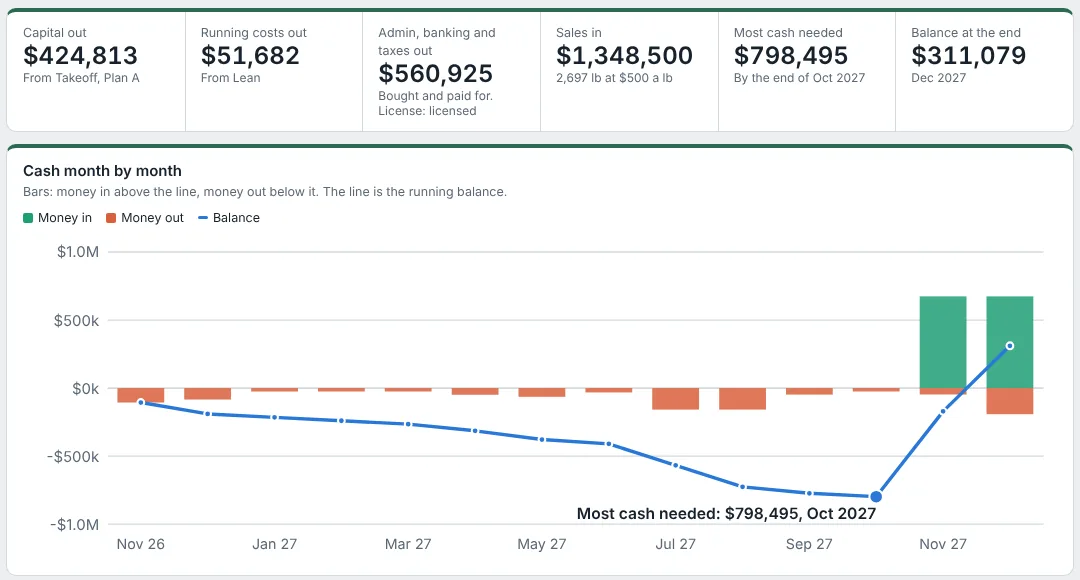Click the 'May 27' x-axis label
Viewport: 1080px width, 580px height.
pyautogui.click(x=541, y=544)
